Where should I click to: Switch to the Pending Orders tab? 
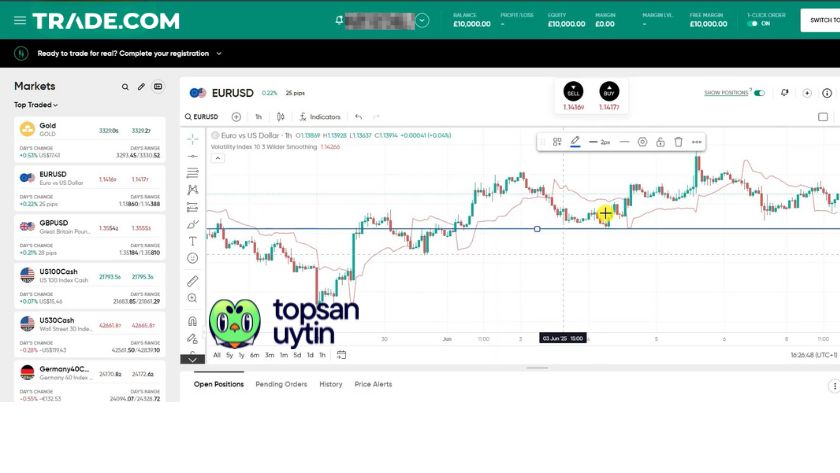click(x=281, y=384)
